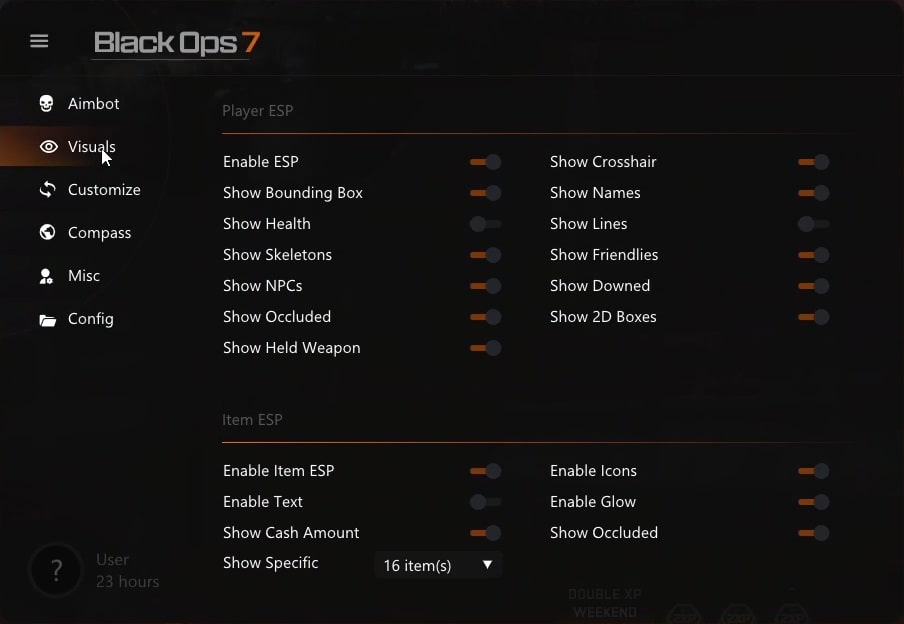Select the skull Aimbot icon in sidebar
The height and width of the screenshot is (624, 904).
[46, 103]
